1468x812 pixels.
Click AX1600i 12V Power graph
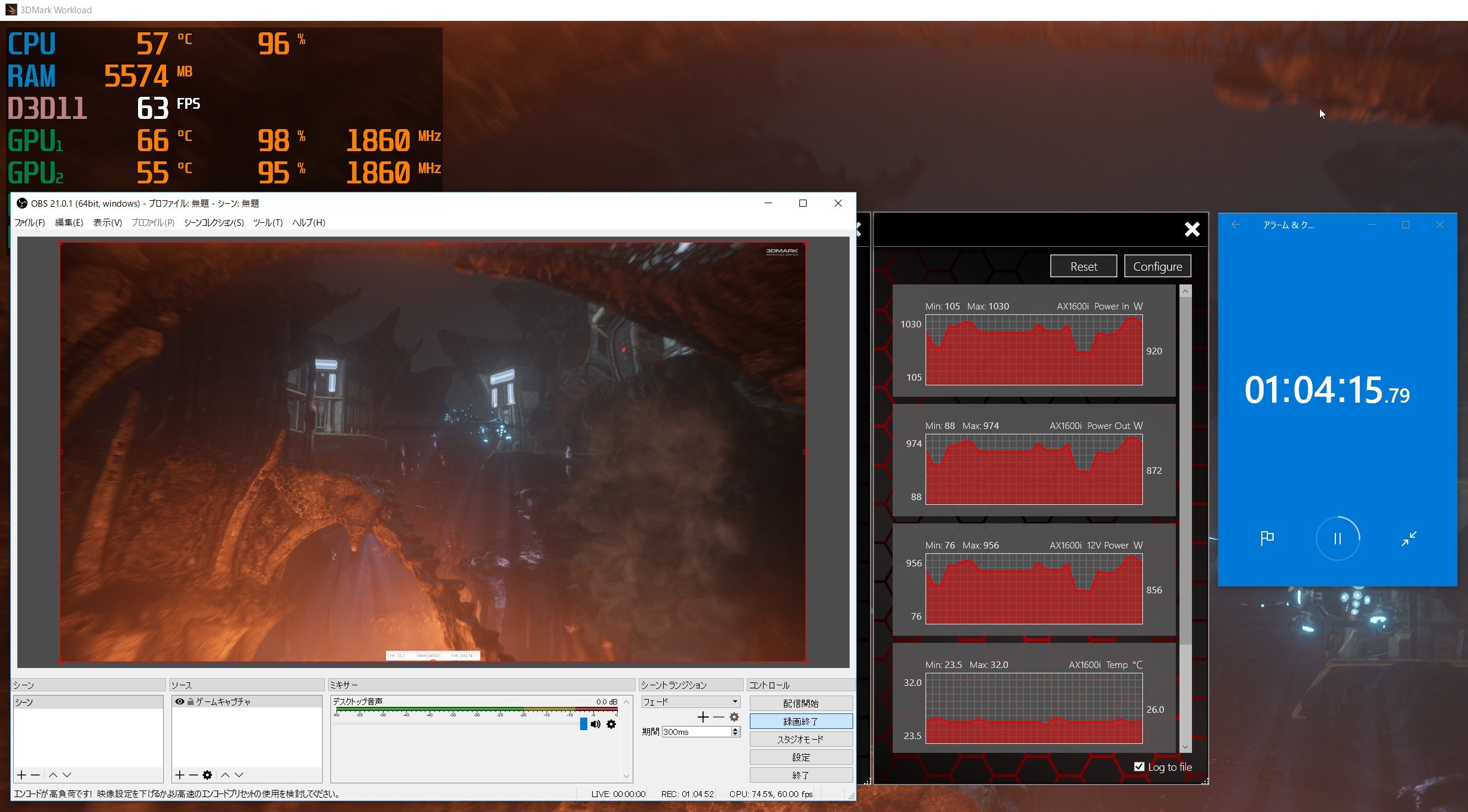click(x=1034, y=589)
